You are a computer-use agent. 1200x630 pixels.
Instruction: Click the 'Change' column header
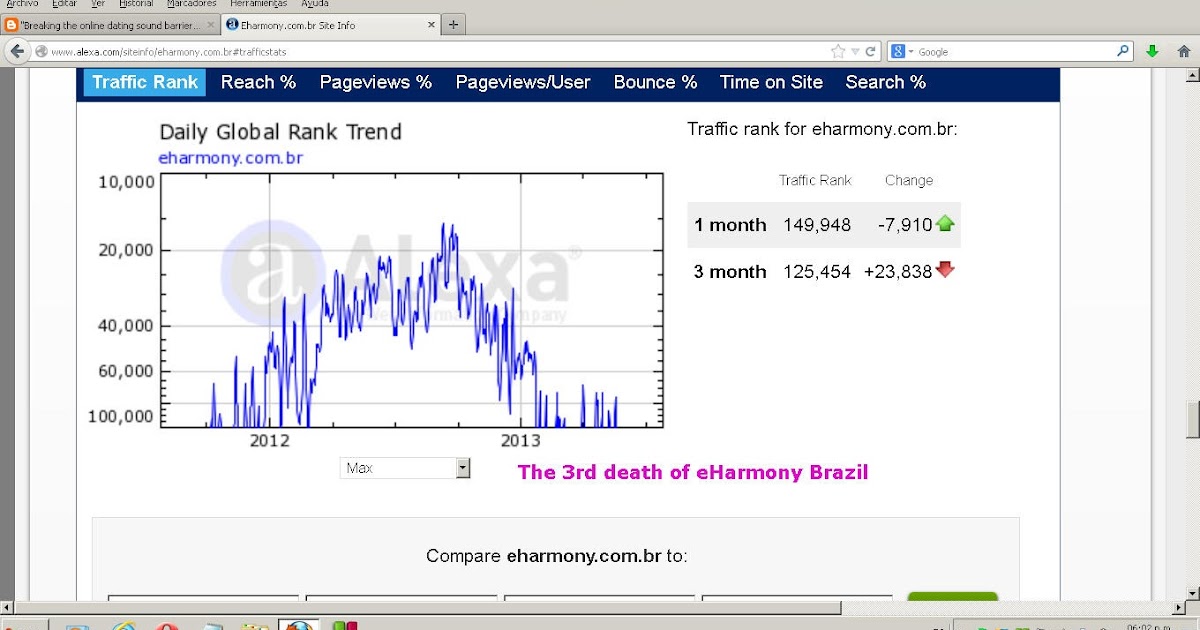(909, 180)
